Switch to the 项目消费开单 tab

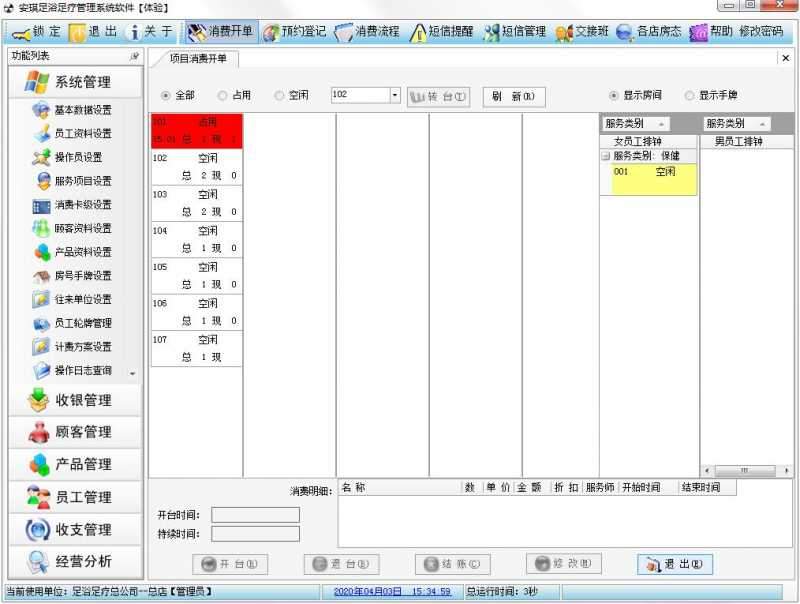(x=200, y=59)
